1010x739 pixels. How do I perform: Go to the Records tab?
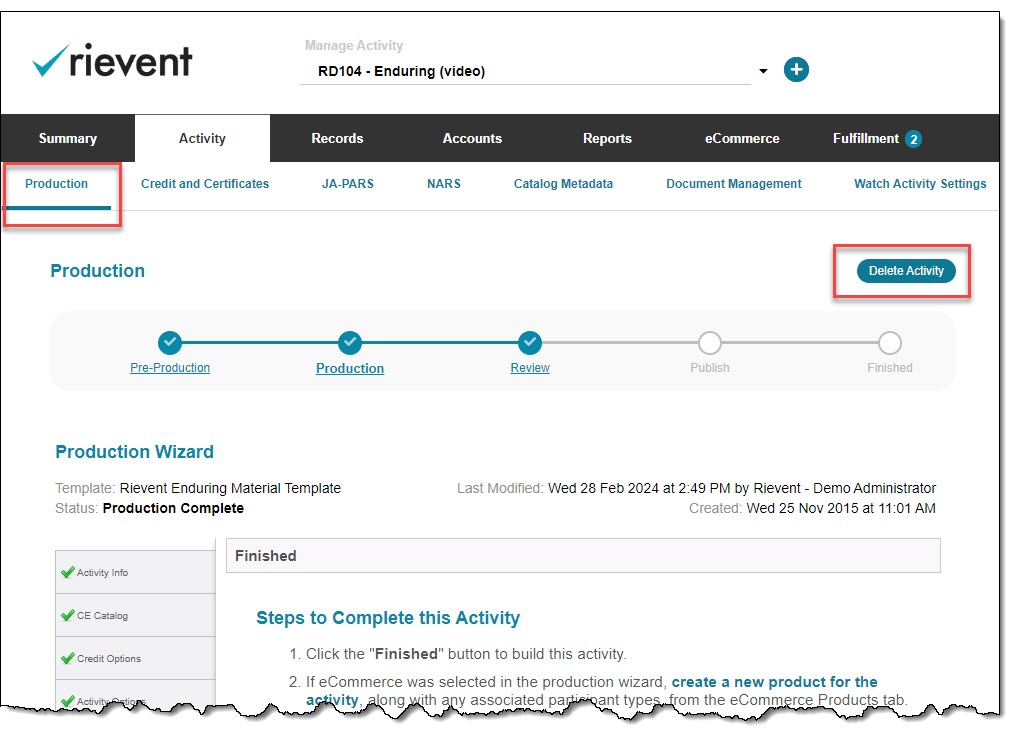(x=338, y=139)
